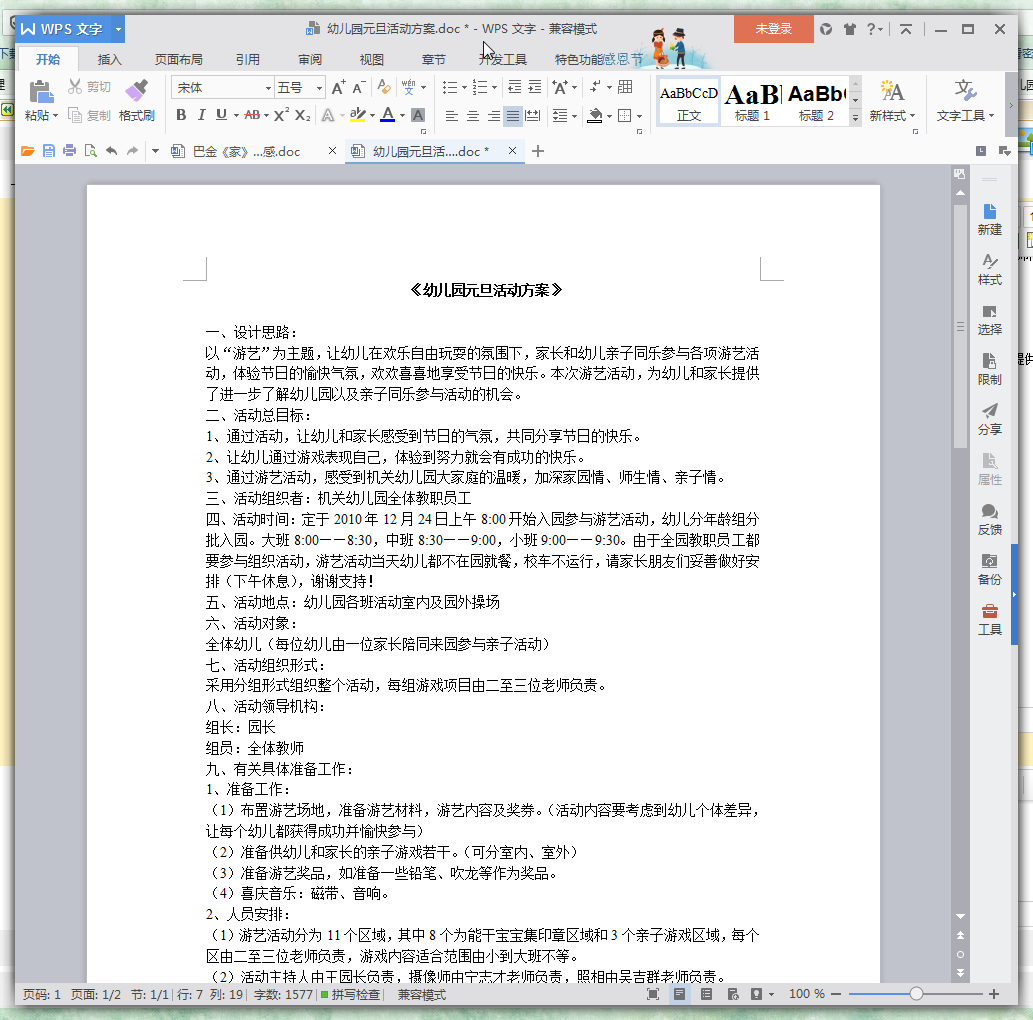The height and width of the screenshot is (1020, 1033).
Task: Toggle spell check (拼写检查) in status bar
Action: [x=350, y=995]
